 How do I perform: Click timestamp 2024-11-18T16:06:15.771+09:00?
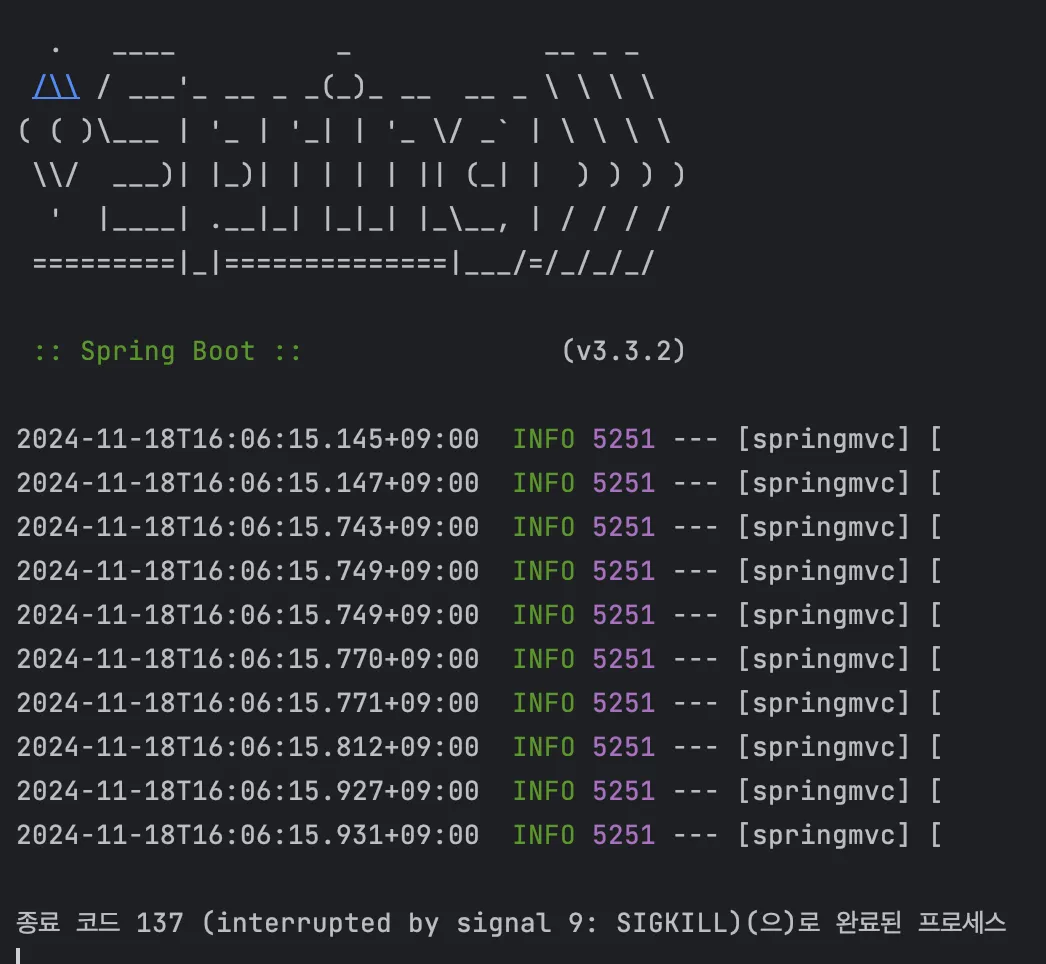coord(248,703)
